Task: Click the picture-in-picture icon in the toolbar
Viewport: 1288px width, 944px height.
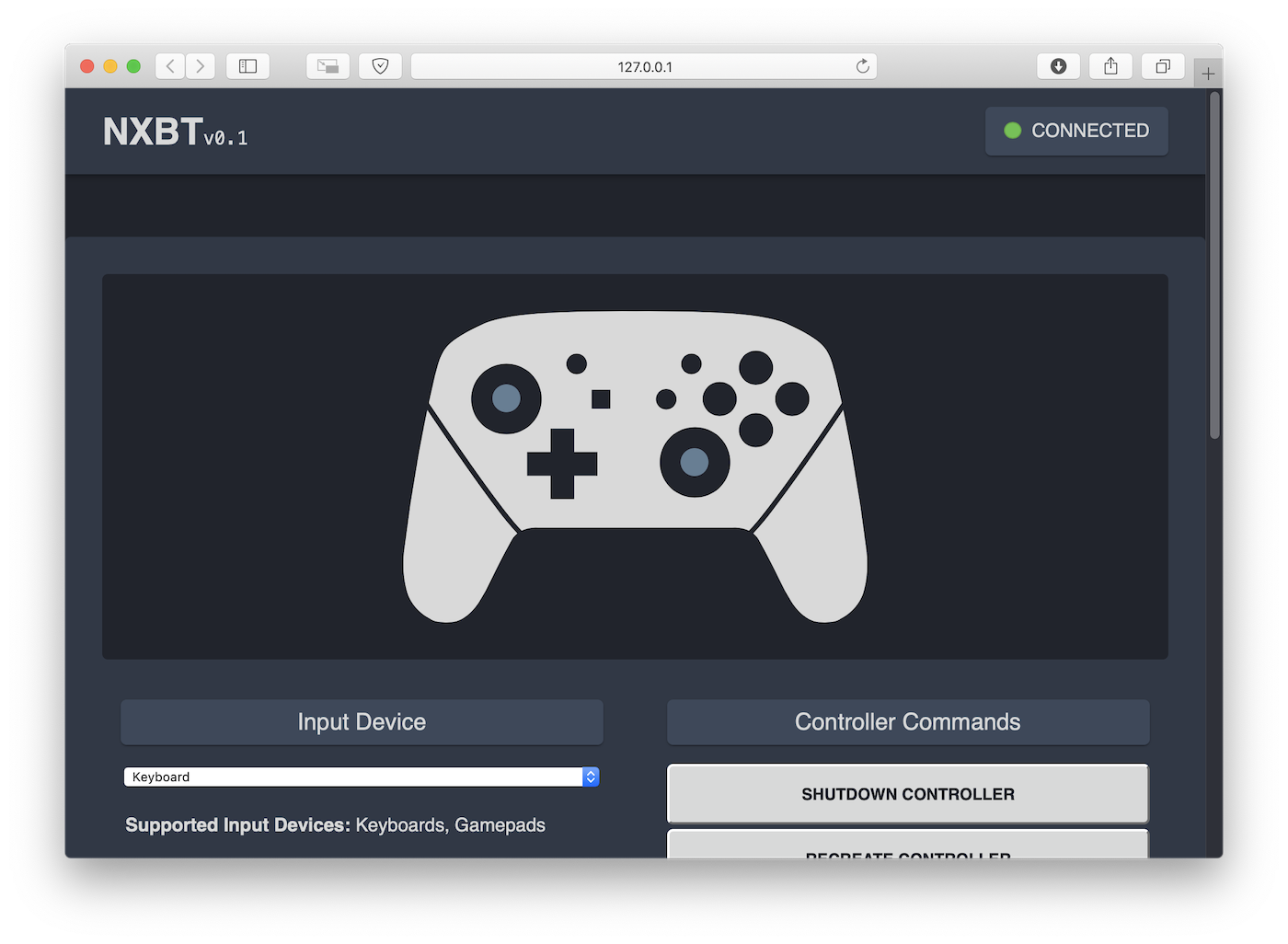Action: point(328,65)
